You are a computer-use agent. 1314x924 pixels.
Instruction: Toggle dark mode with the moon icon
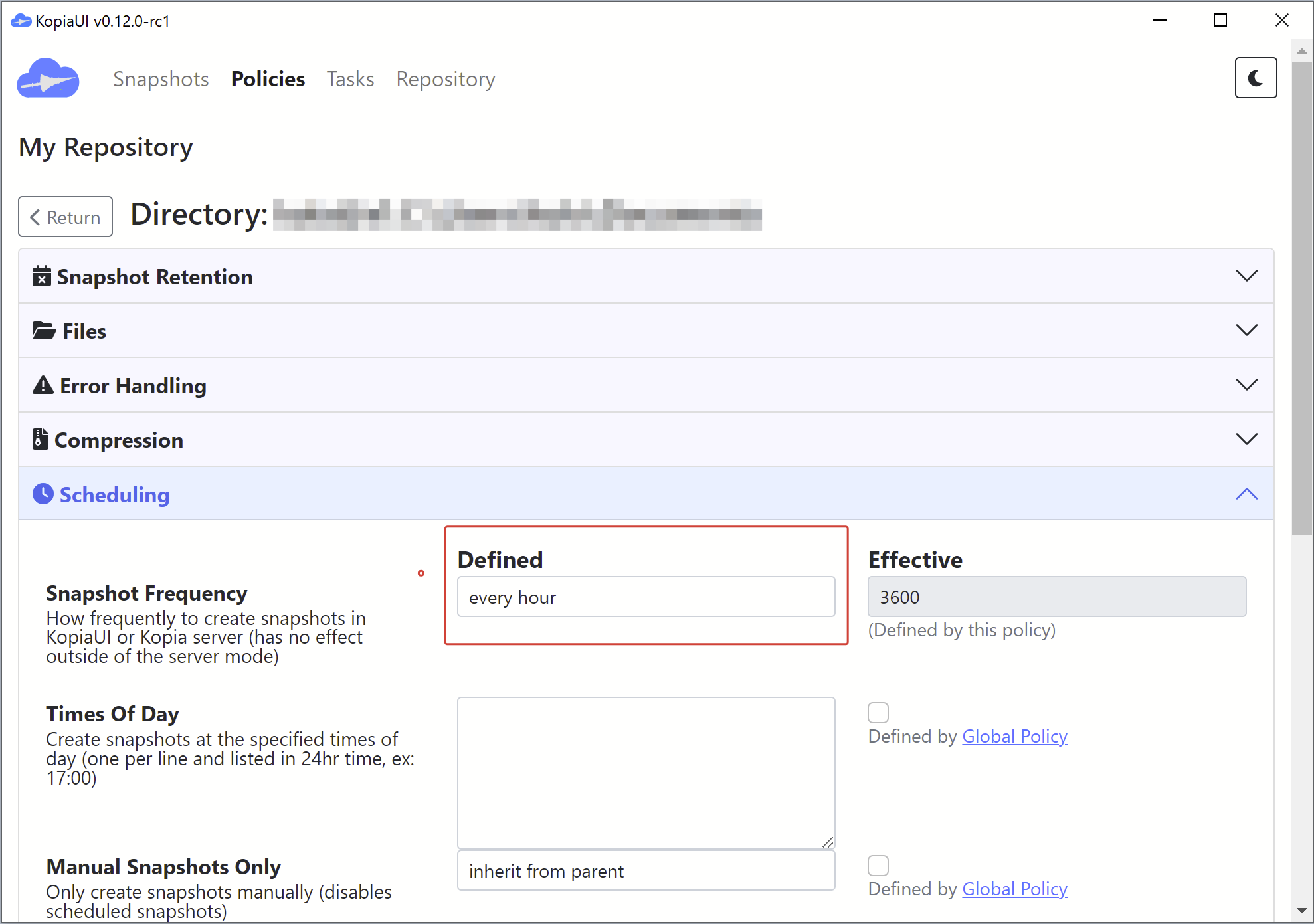pos(1255,78)
